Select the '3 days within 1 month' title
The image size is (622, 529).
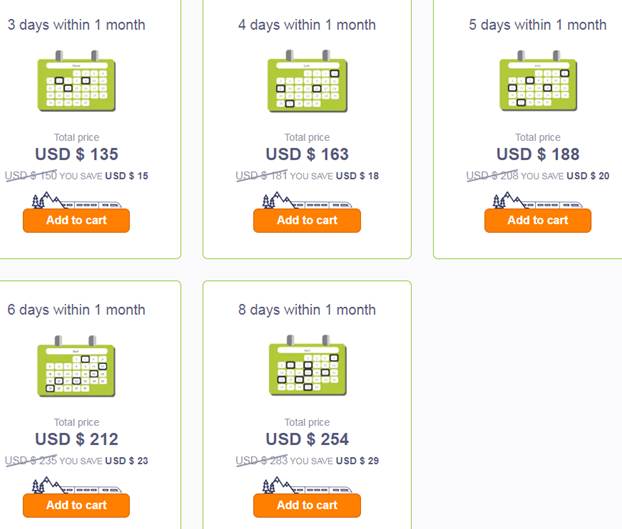77,25
